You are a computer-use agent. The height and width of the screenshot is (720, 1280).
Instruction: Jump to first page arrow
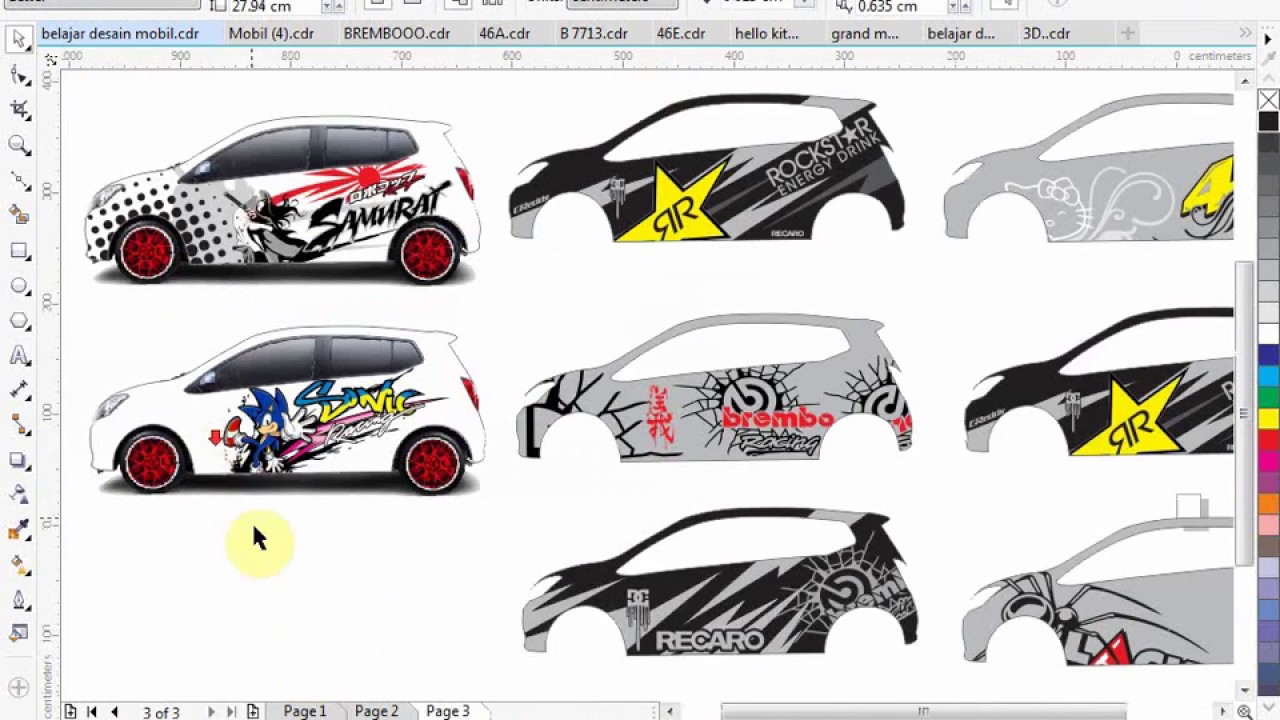[91, 711]
